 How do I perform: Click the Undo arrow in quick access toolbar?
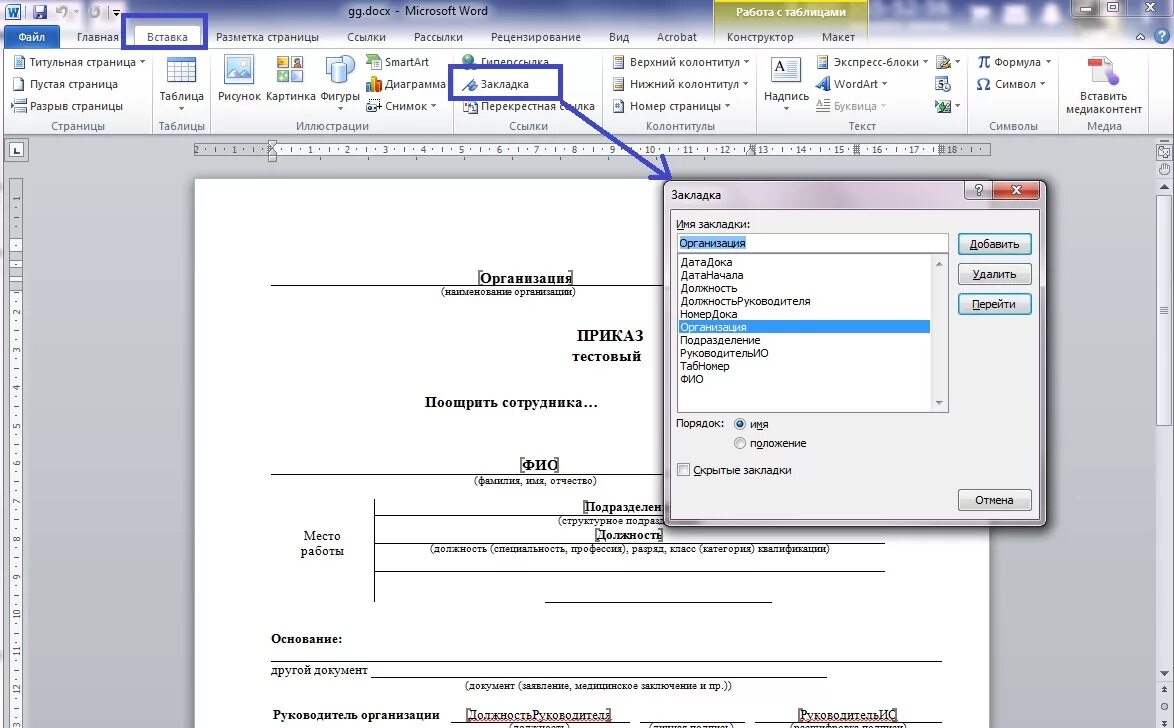62,11
